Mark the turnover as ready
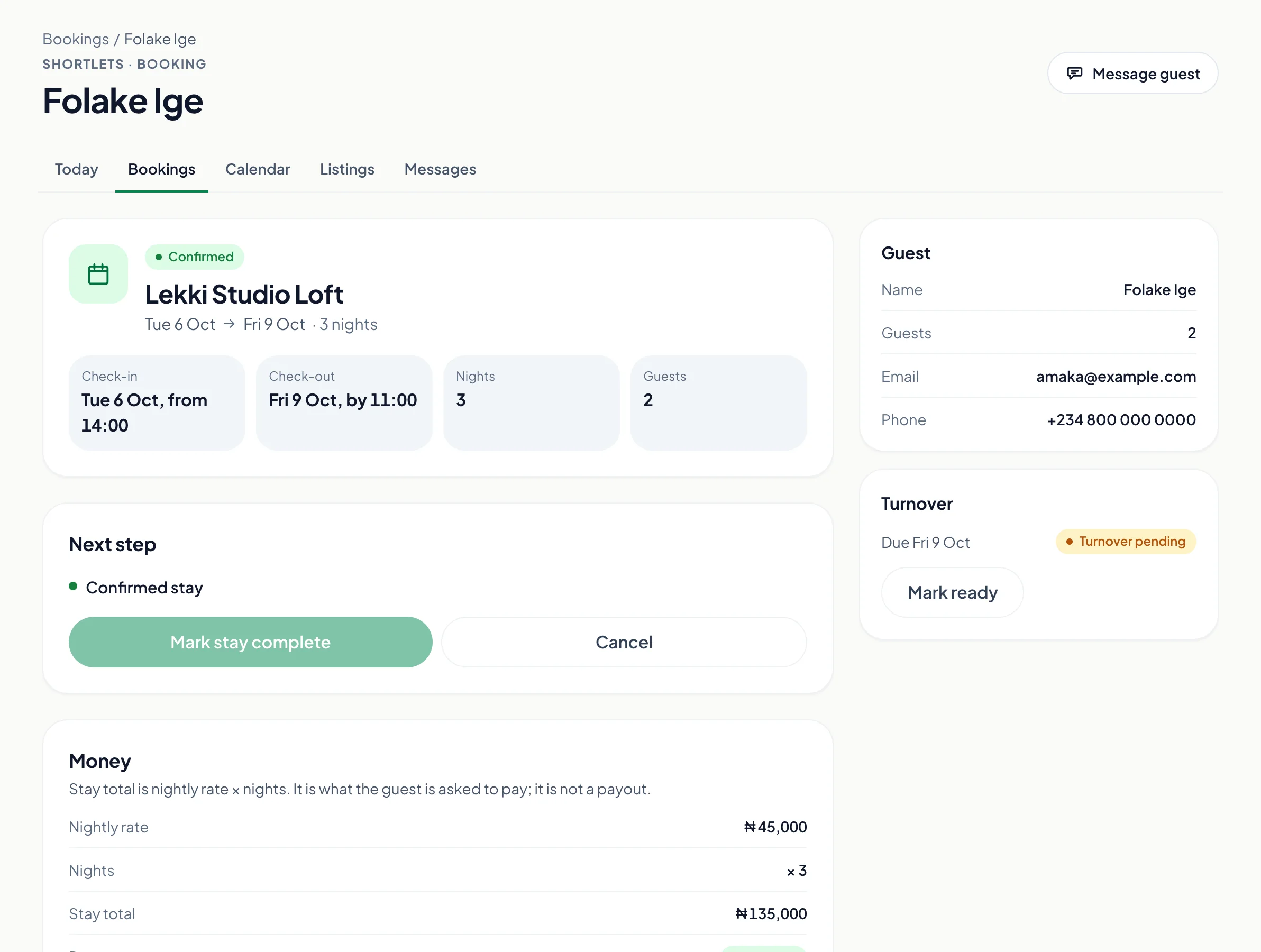Screen dimensions: 1261x952 (x=953, y=593)
